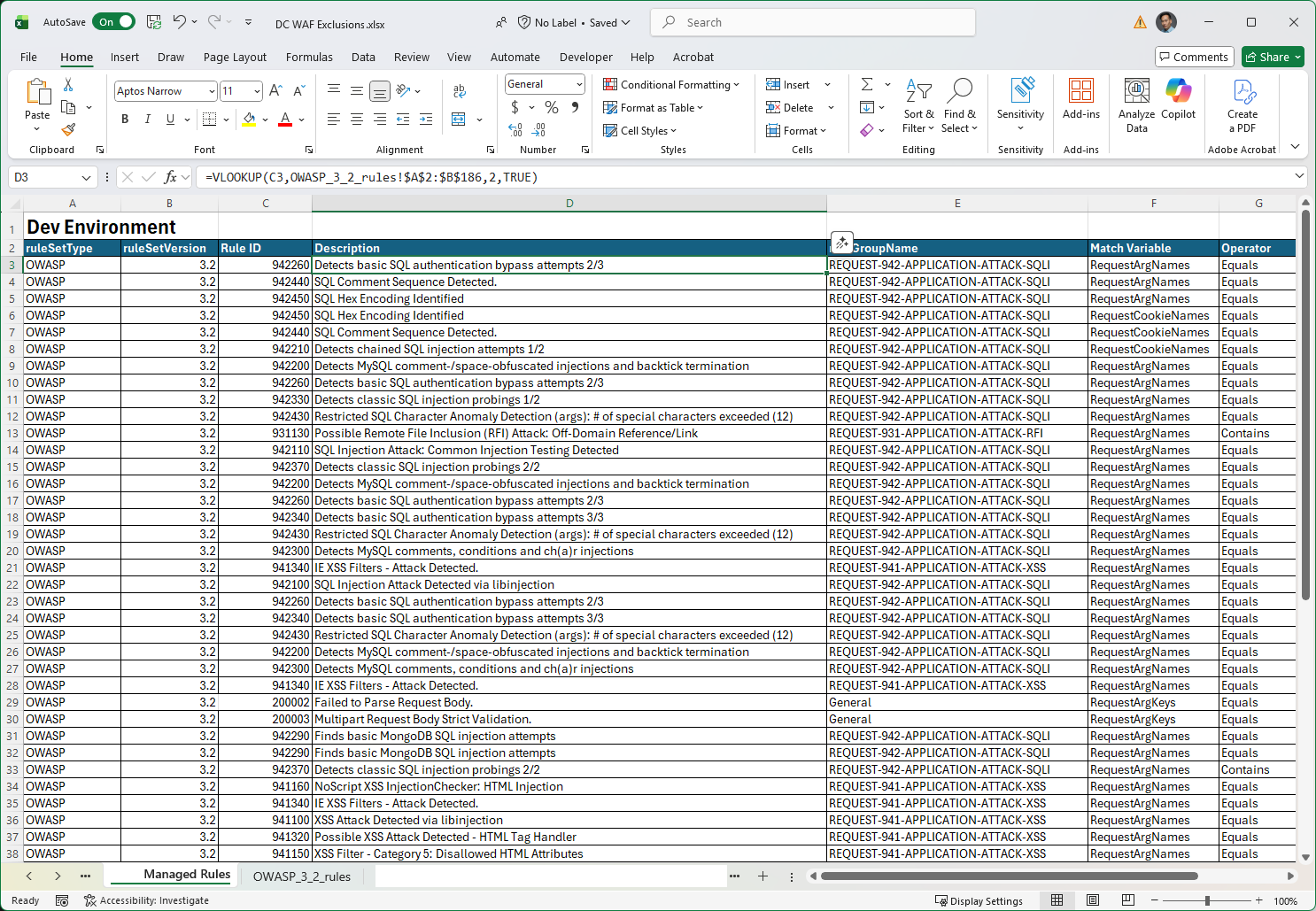Toggle the AutoSave switch off

115,22
